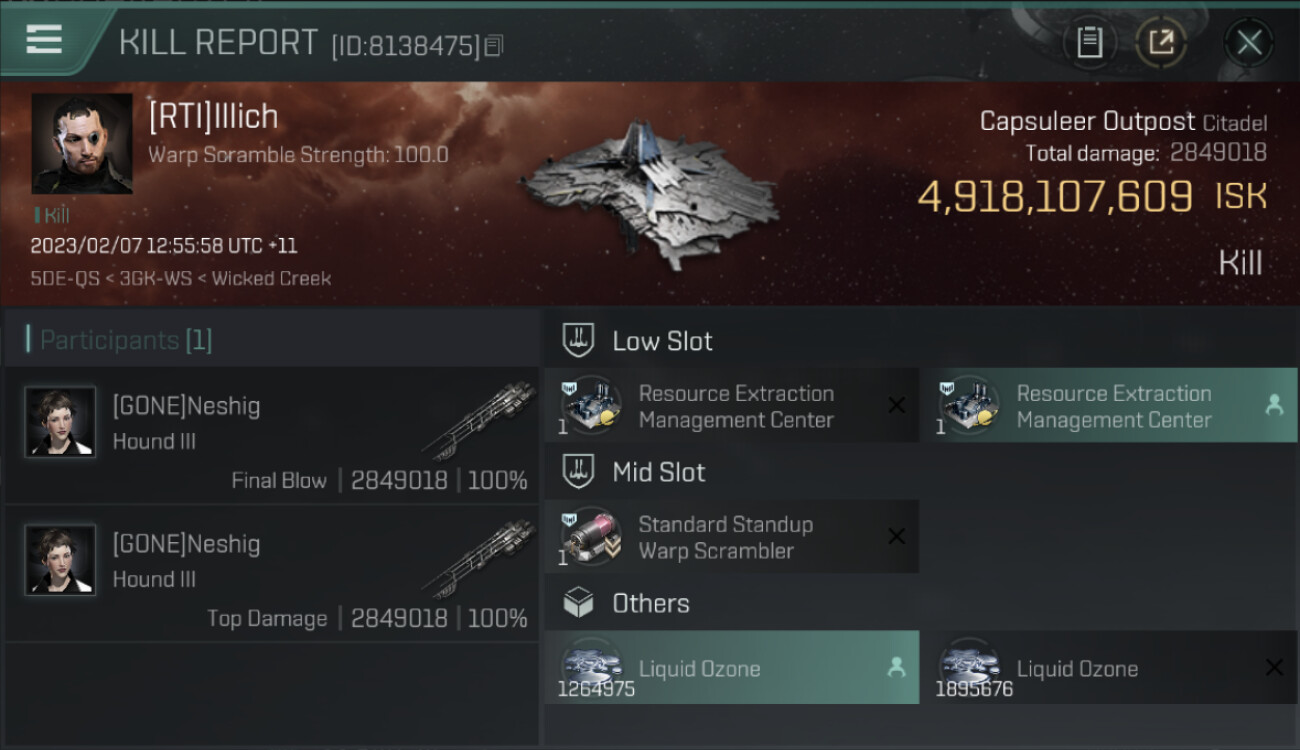Click the share export icon
The height and width of the screenshot is (750, 1300).
(x=1161, y=42)
